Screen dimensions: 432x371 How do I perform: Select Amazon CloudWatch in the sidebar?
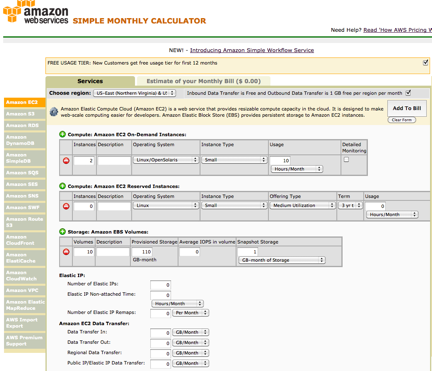(x=25, y=276)
